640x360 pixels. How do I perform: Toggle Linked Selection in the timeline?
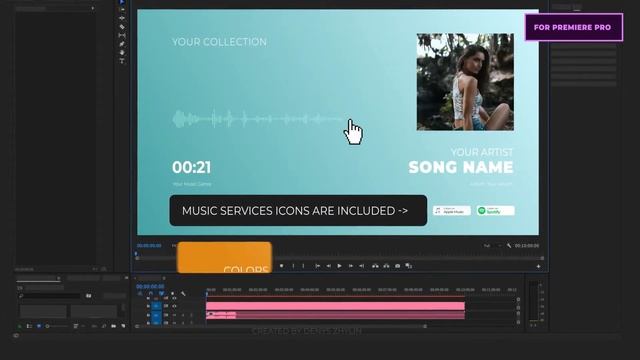(x=162, y=293)
